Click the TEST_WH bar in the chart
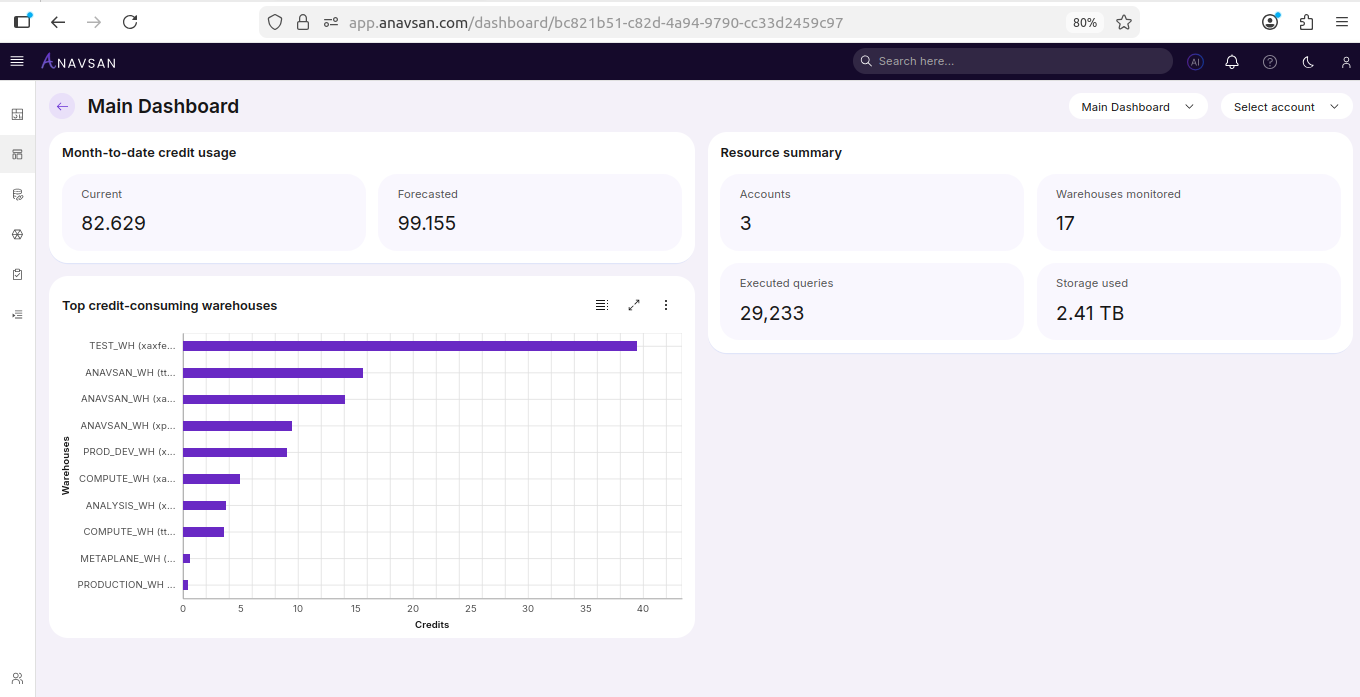 click(410, 345)
